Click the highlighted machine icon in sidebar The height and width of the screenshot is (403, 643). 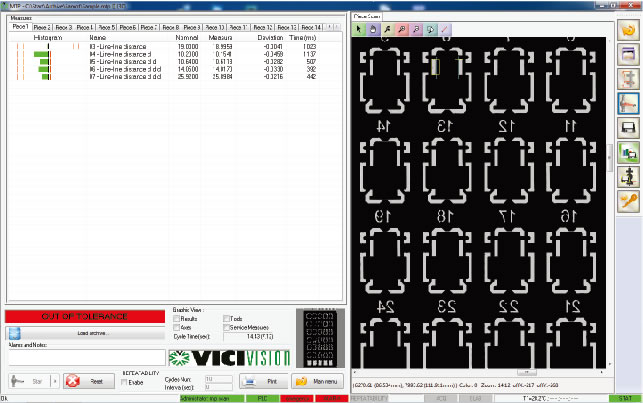pos(629,103)
